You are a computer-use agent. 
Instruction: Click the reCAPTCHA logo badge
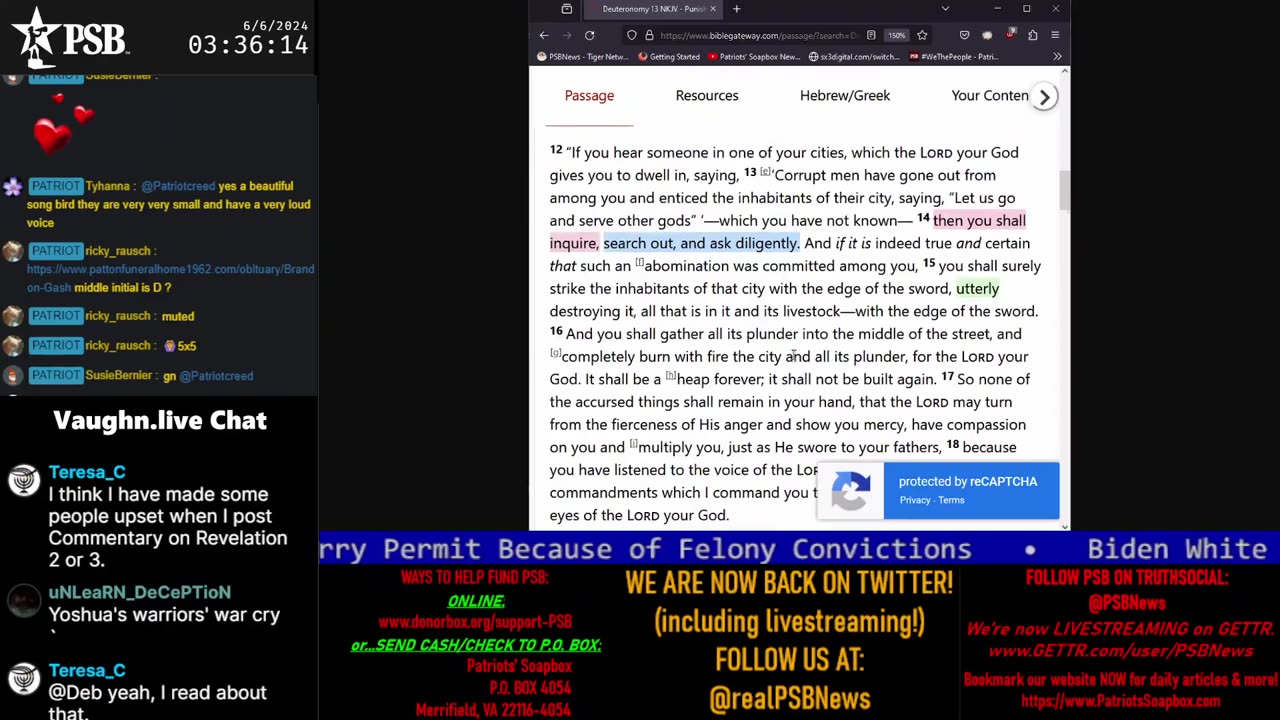(x=850, y=491)
